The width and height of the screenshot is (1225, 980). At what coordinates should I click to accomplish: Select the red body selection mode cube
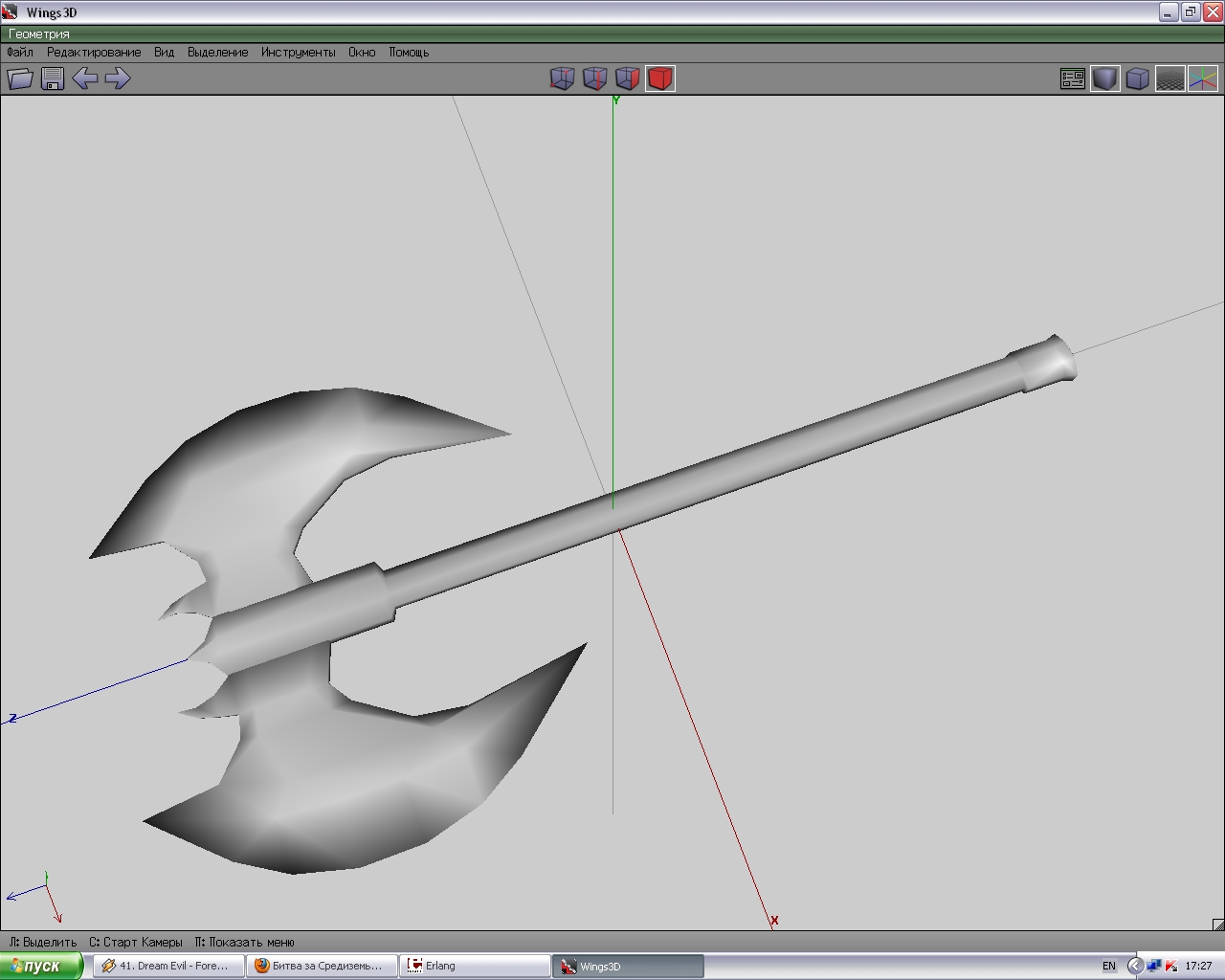[x=660, y=78]
